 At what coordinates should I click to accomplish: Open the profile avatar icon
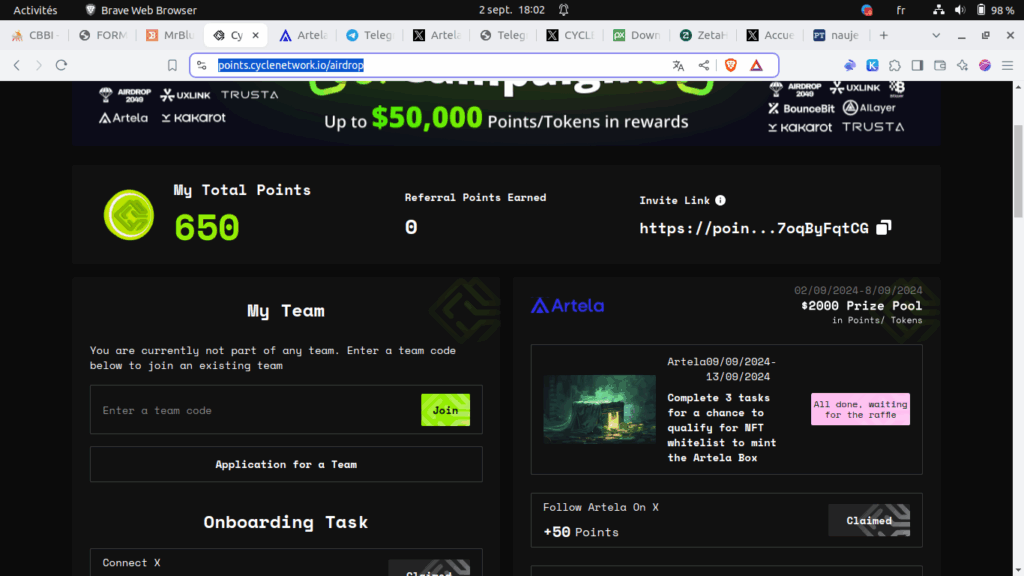(985, 65)
